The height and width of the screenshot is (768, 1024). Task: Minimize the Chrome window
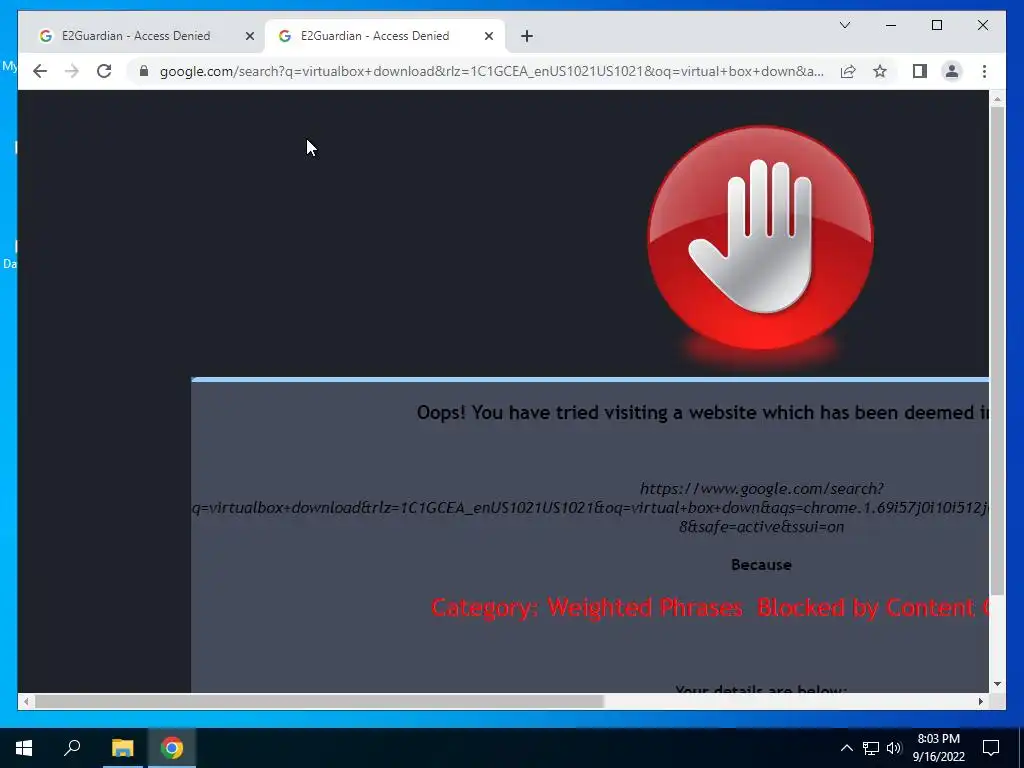point(891,25)
